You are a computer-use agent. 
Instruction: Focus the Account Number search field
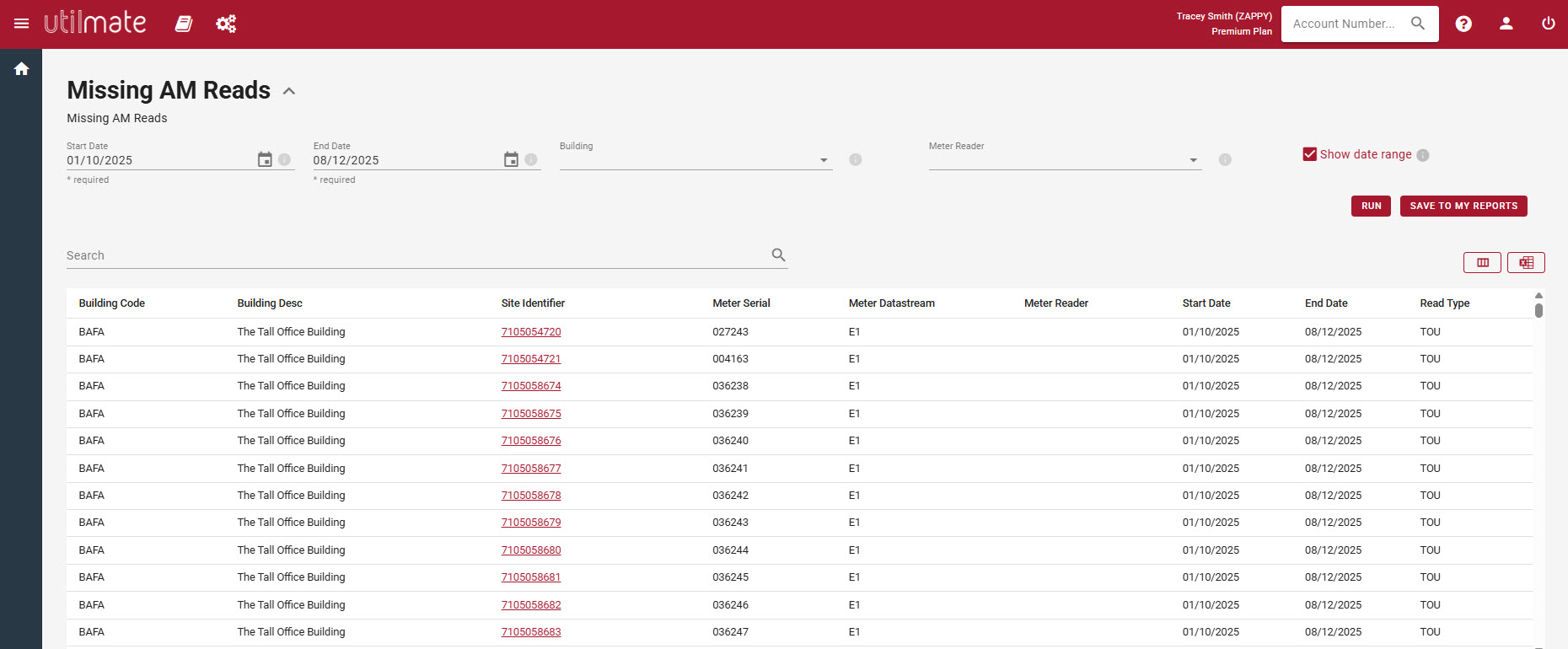tap(1344, 24)
